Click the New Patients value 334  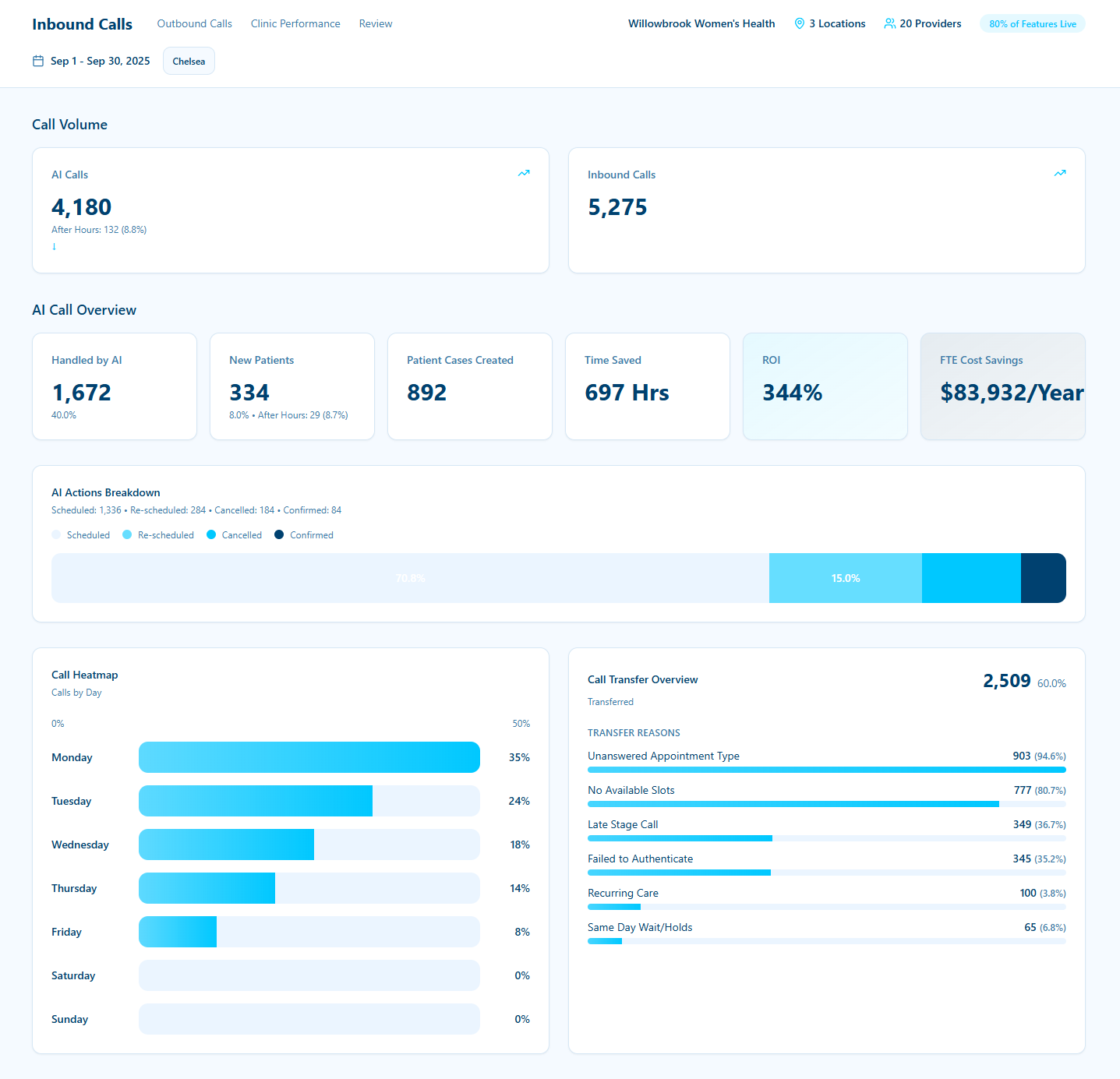coord(249,393)
